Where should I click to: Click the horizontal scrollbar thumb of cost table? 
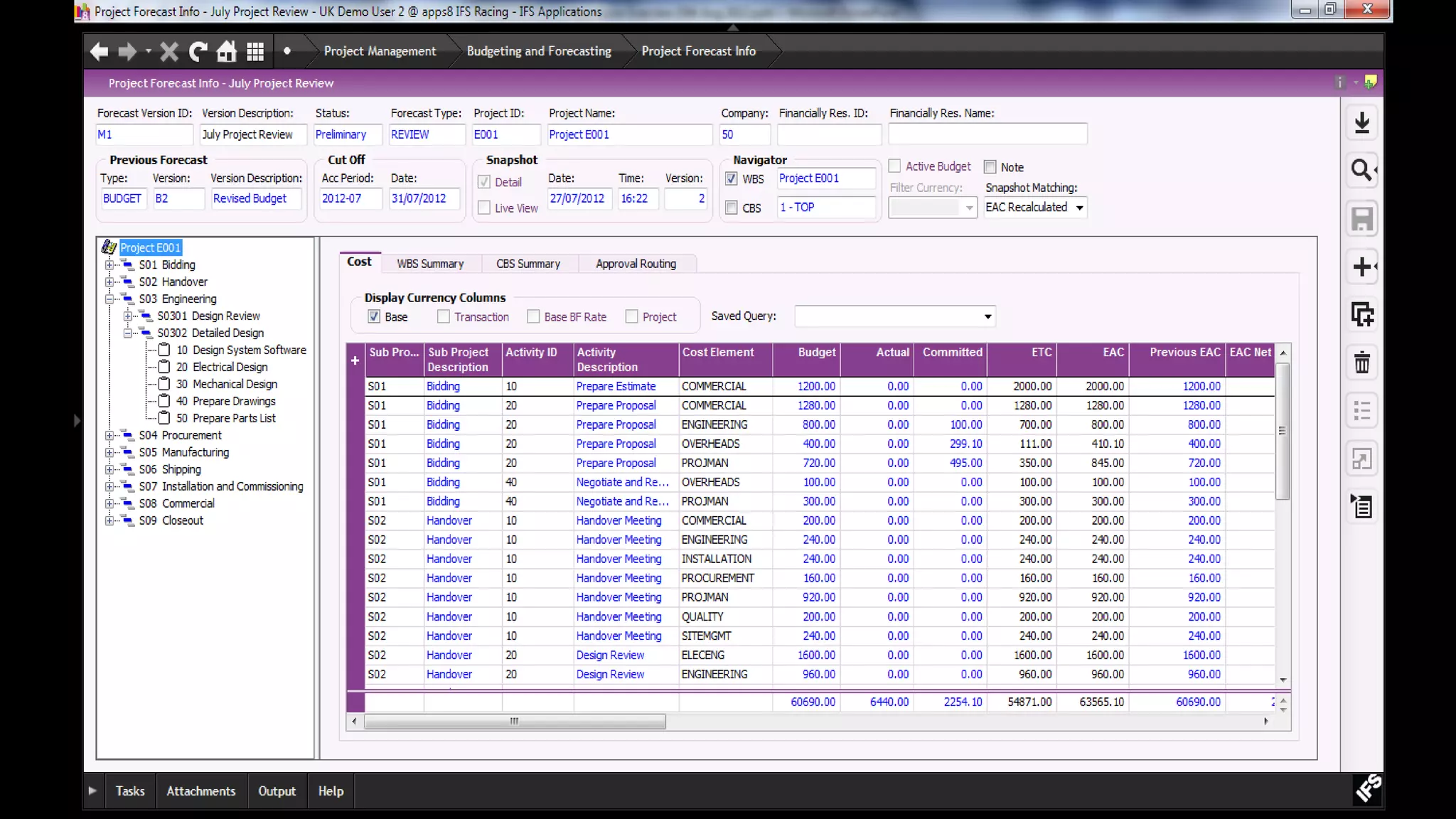tap(514, 721)
